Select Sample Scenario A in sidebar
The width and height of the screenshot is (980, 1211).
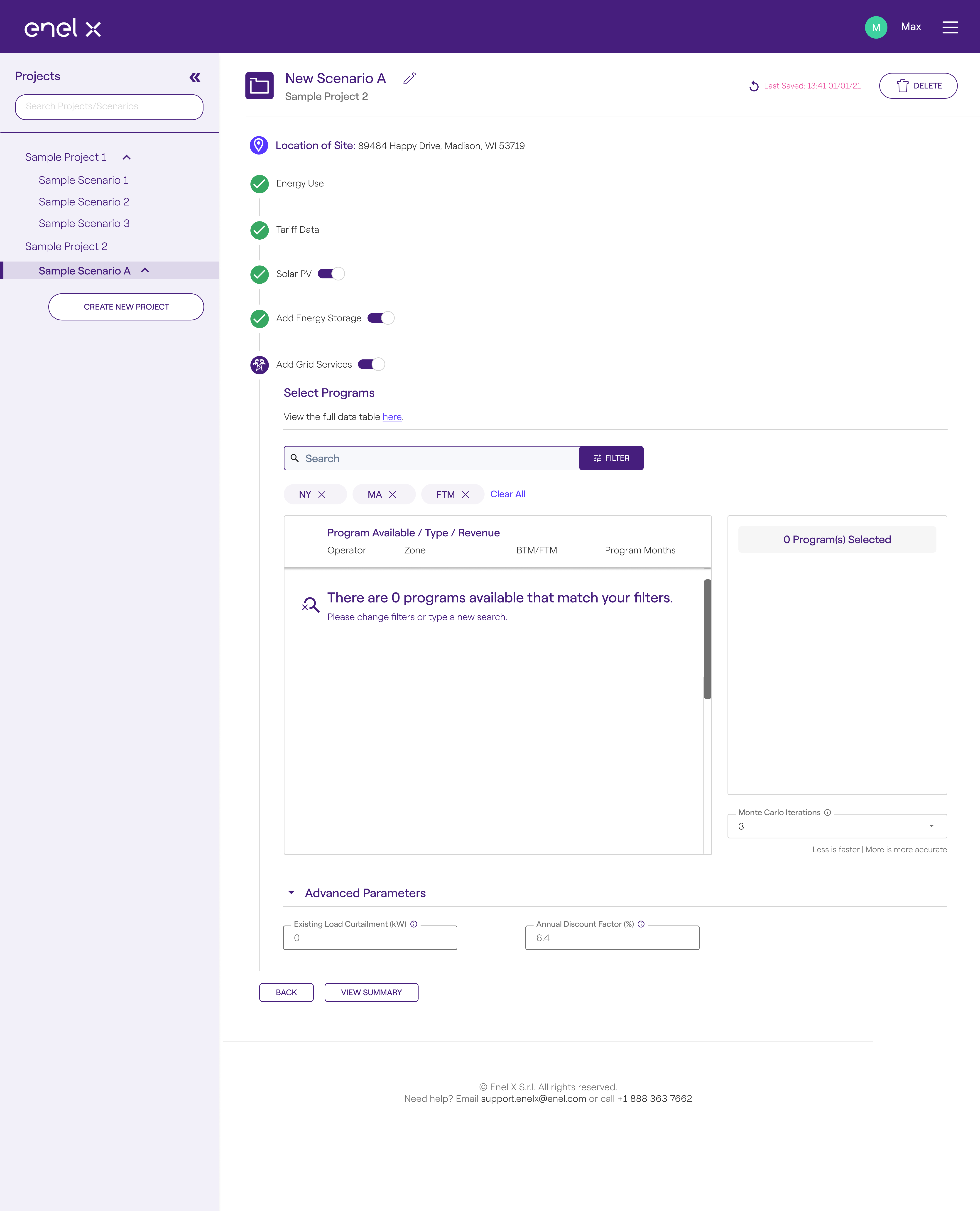point(85,271)
